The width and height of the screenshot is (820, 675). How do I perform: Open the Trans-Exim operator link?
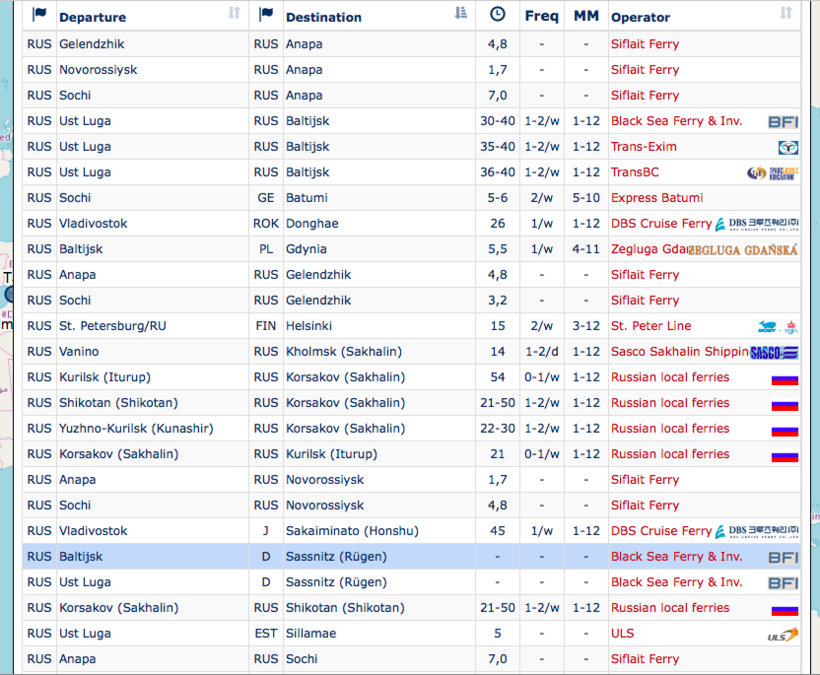644,146
